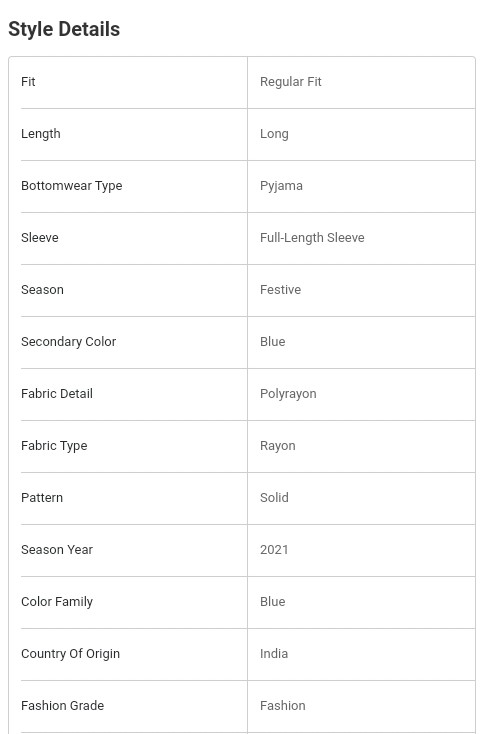Select the Length row label
Viewport: 482px width, 734px height.
tap(41, 134)
